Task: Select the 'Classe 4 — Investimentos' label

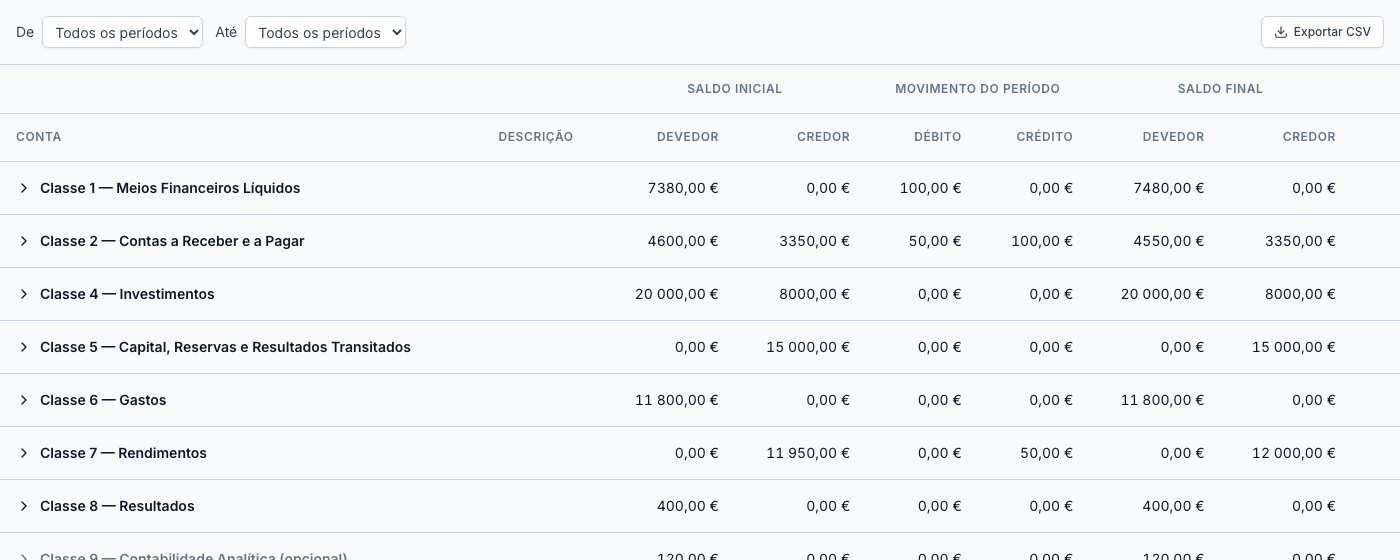Action: coord(127,294)
